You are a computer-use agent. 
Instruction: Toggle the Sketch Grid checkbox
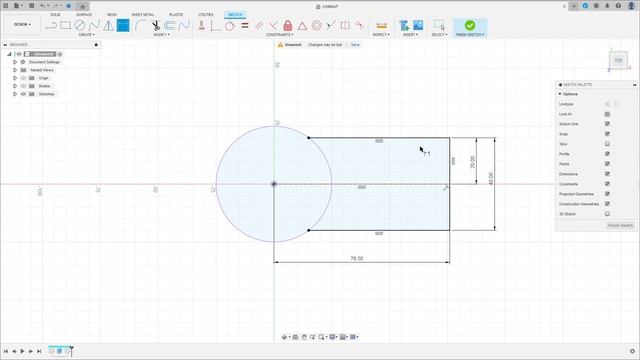pos(607,124)
